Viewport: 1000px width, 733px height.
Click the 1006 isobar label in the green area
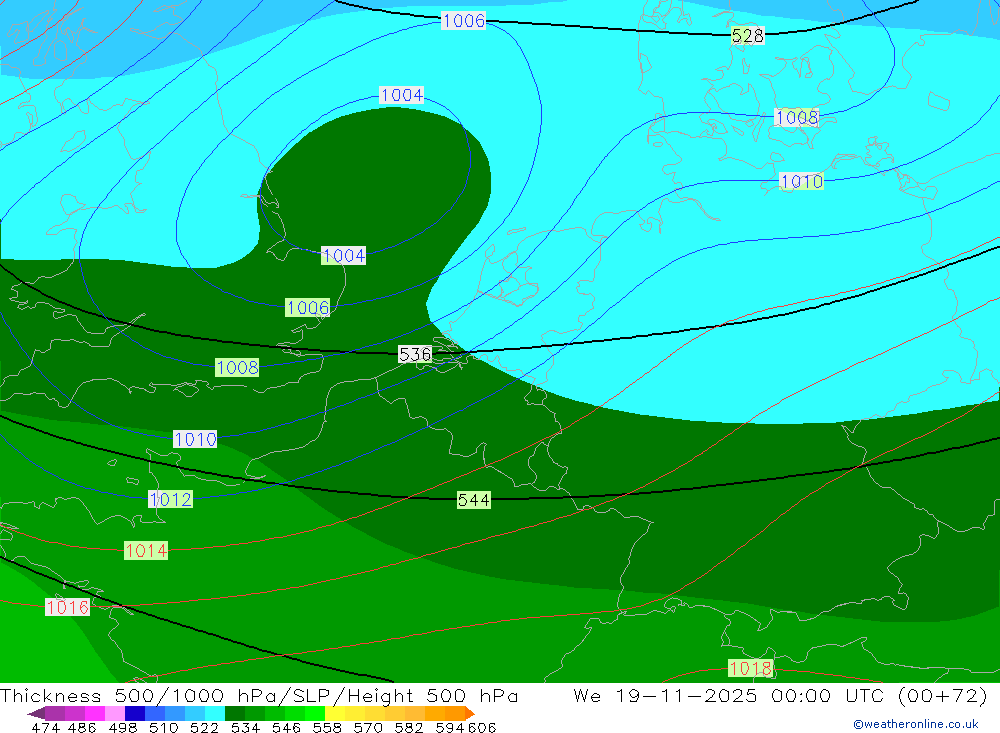(x=308, y=307)
